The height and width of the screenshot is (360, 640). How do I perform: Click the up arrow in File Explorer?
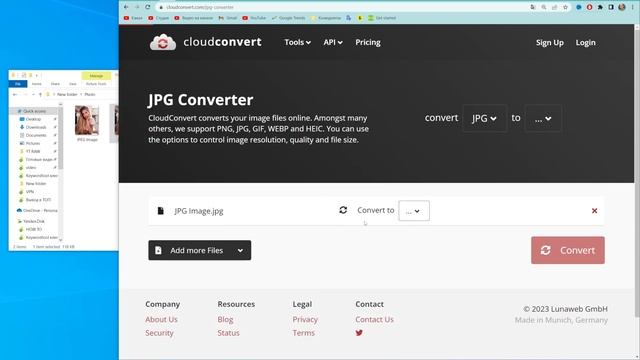pyautogui.click(x=40, y=94)
